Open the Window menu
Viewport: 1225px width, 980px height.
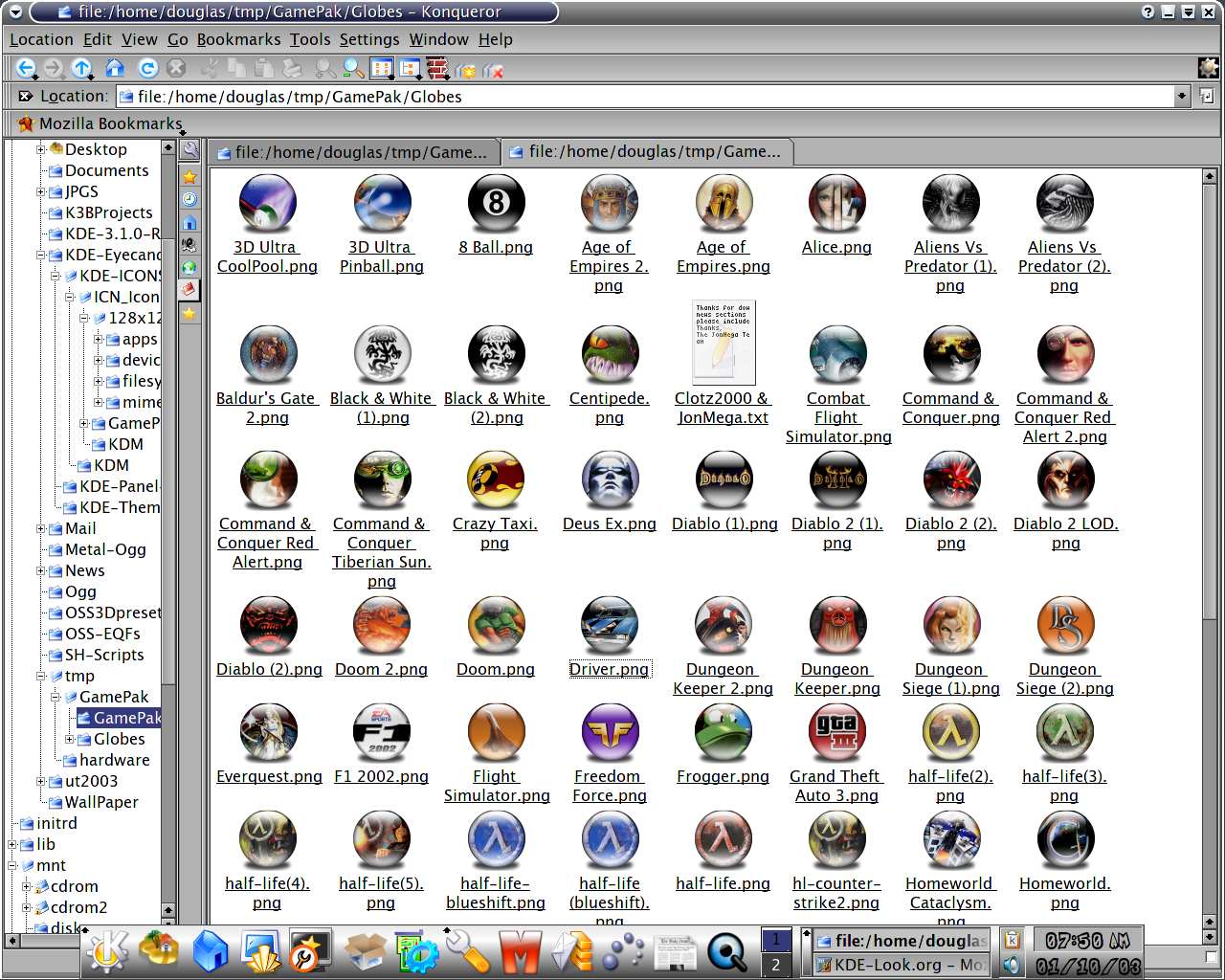pos(438,39)
